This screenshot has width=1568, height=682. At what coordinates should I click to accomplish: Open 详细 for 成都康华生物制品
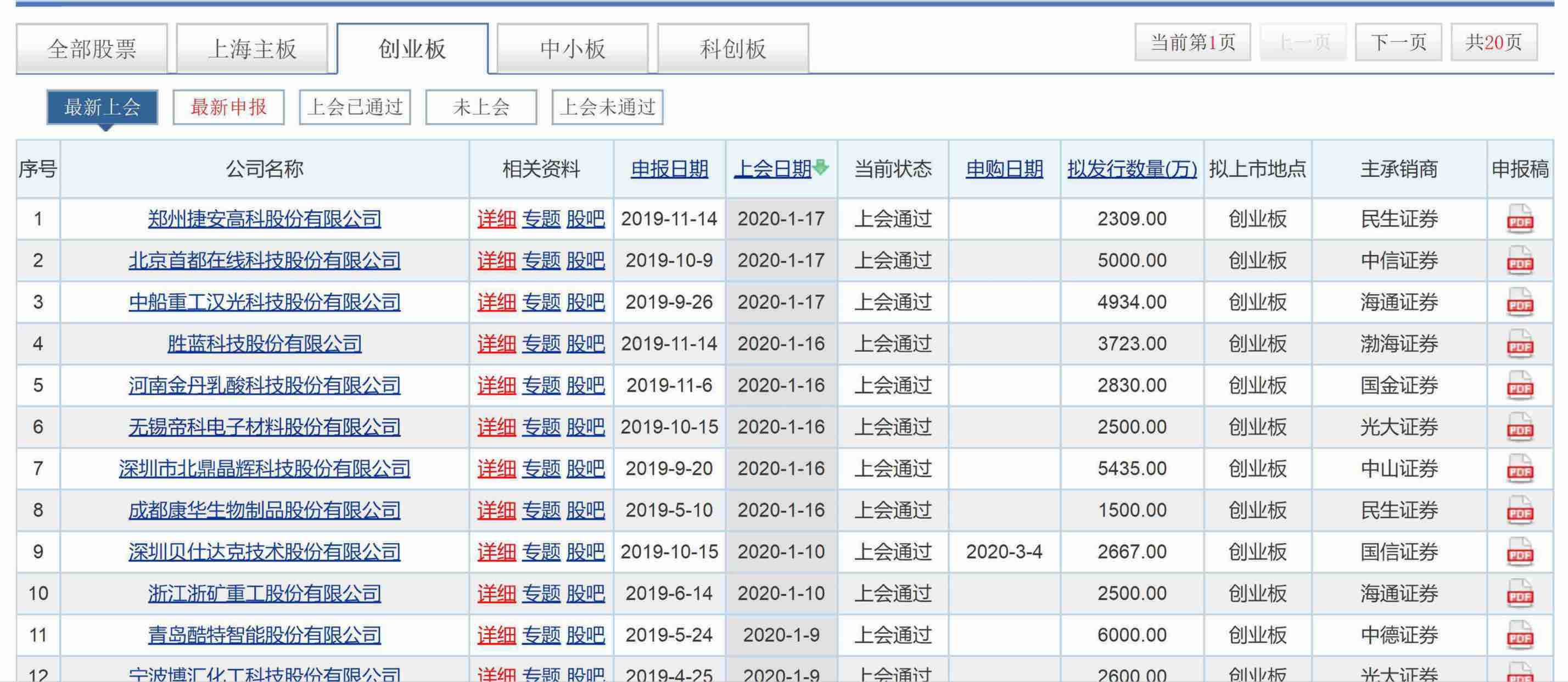[x=496, y=510]
